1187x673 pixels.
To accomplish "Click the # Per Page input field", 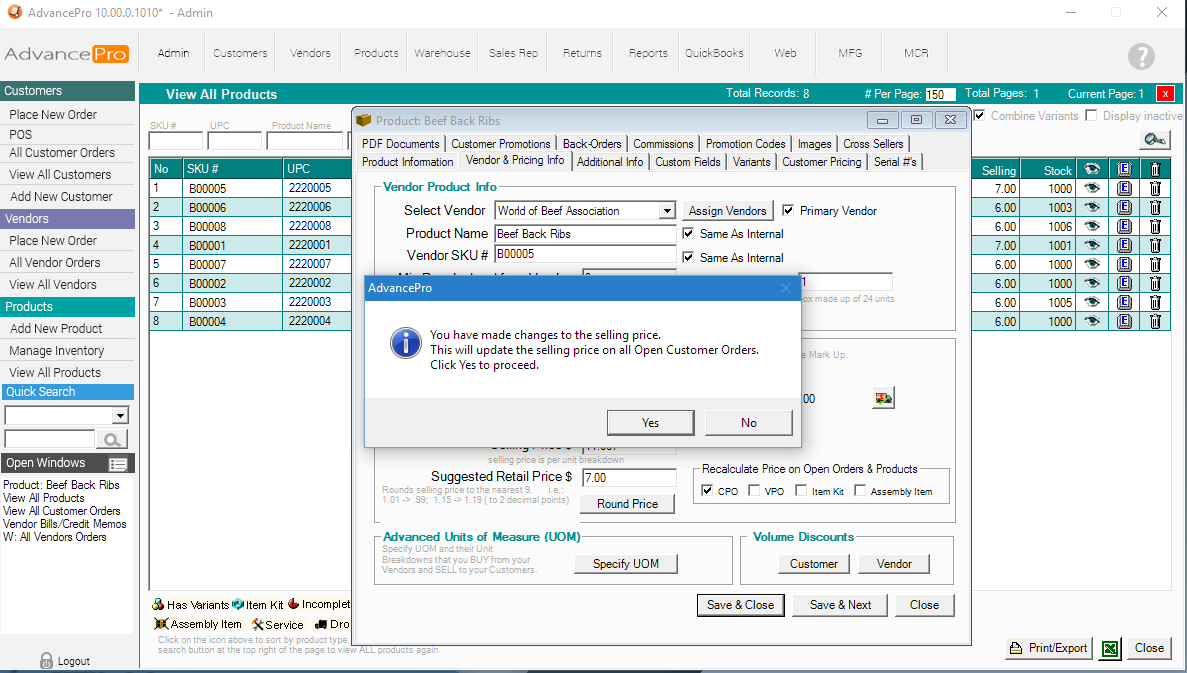I will 940,95.
